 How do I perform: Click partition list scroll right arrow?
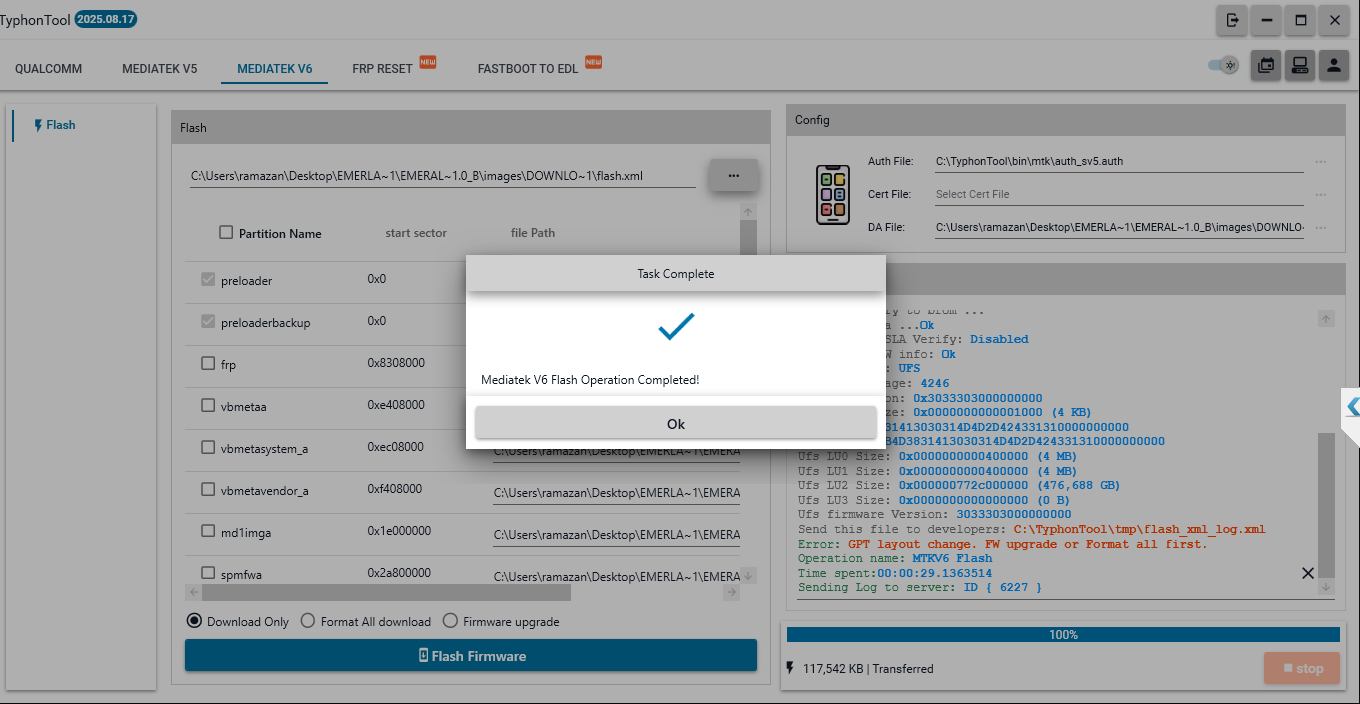(x=731, y=592)
